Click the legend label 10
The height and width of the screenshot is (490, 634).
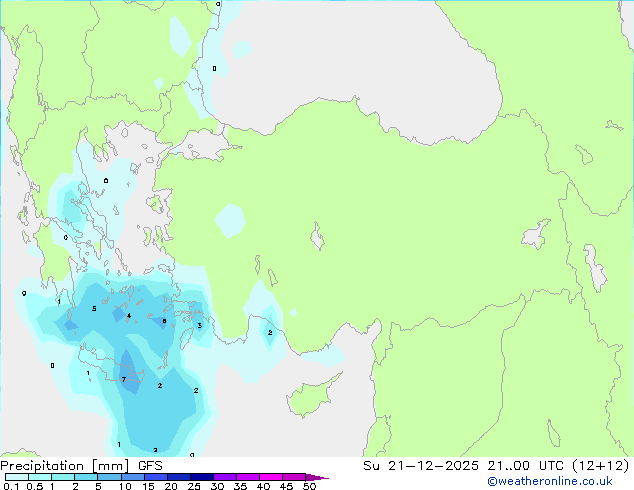(125, 486)
